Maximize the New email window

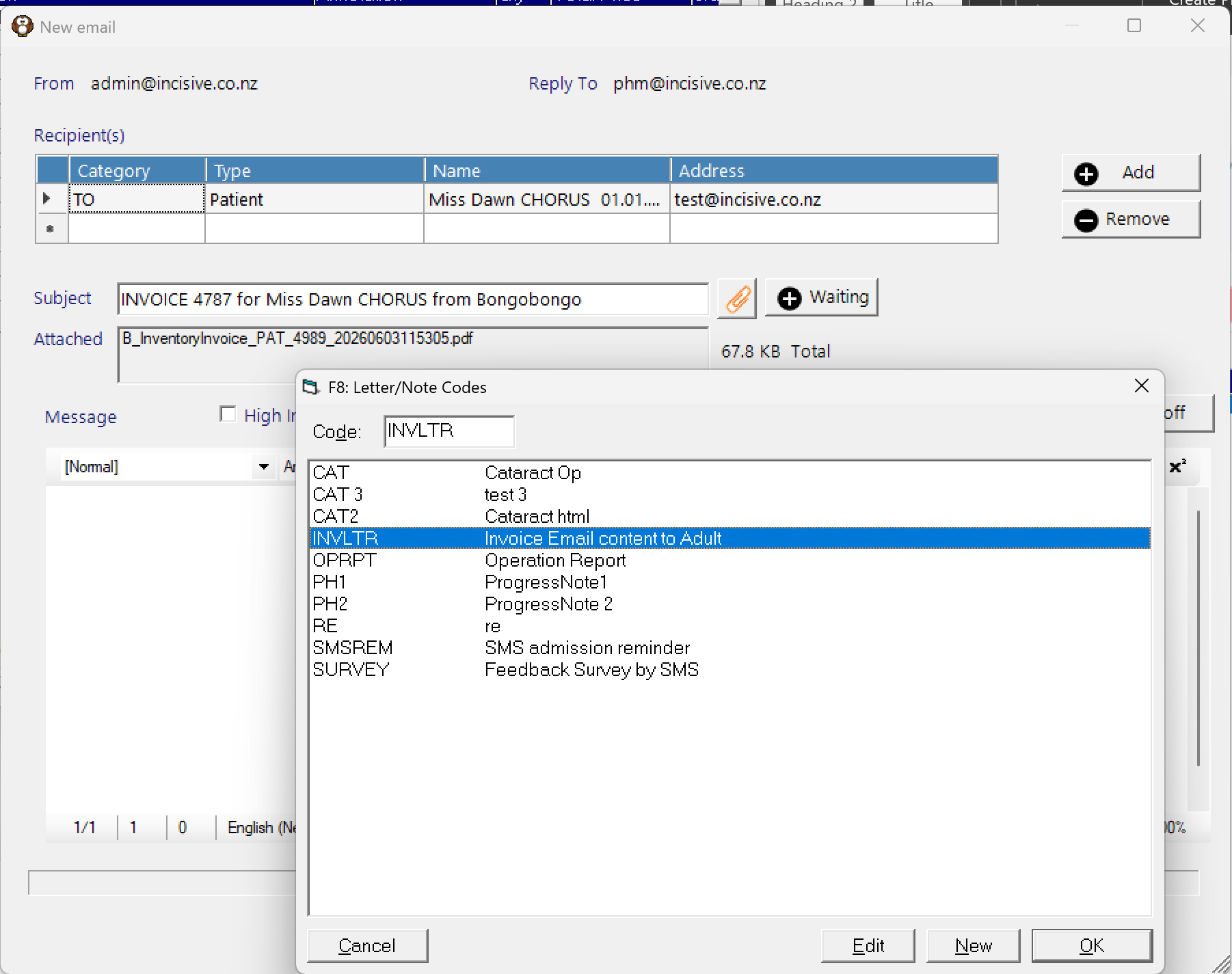(1134, 26)
